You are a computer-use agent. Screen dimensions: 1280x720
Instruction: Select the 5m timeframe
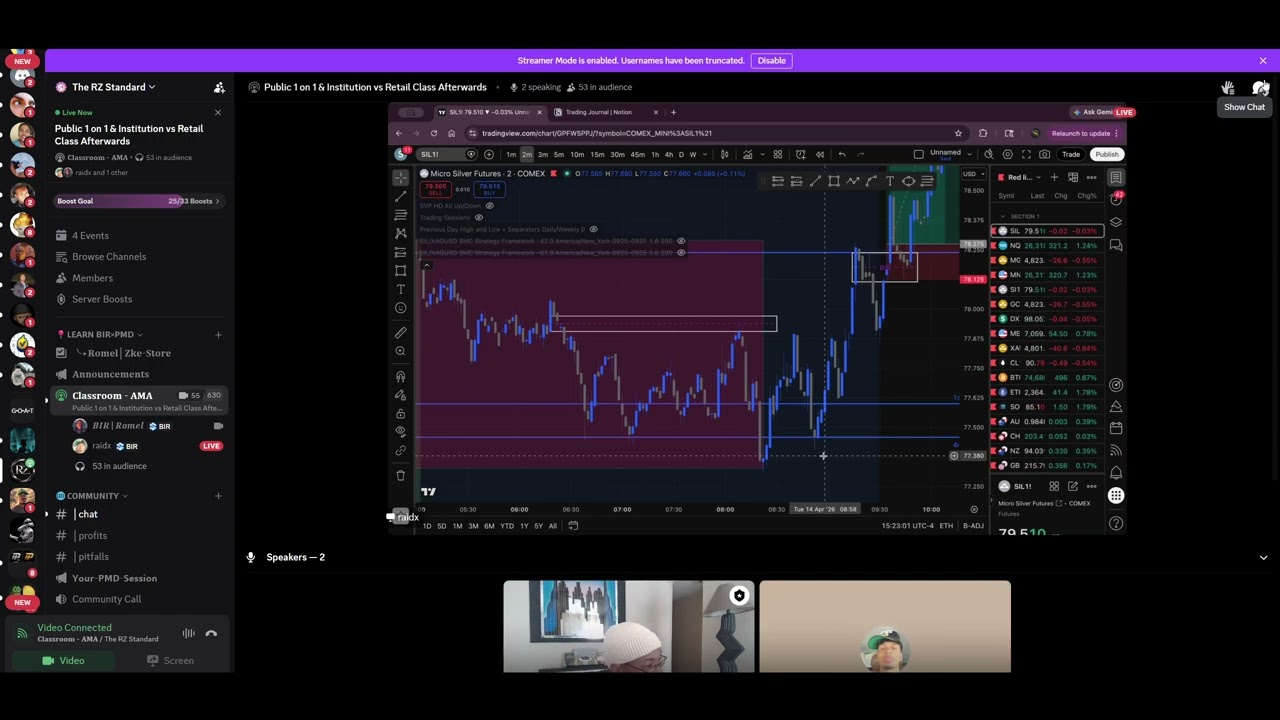[560, 154]
